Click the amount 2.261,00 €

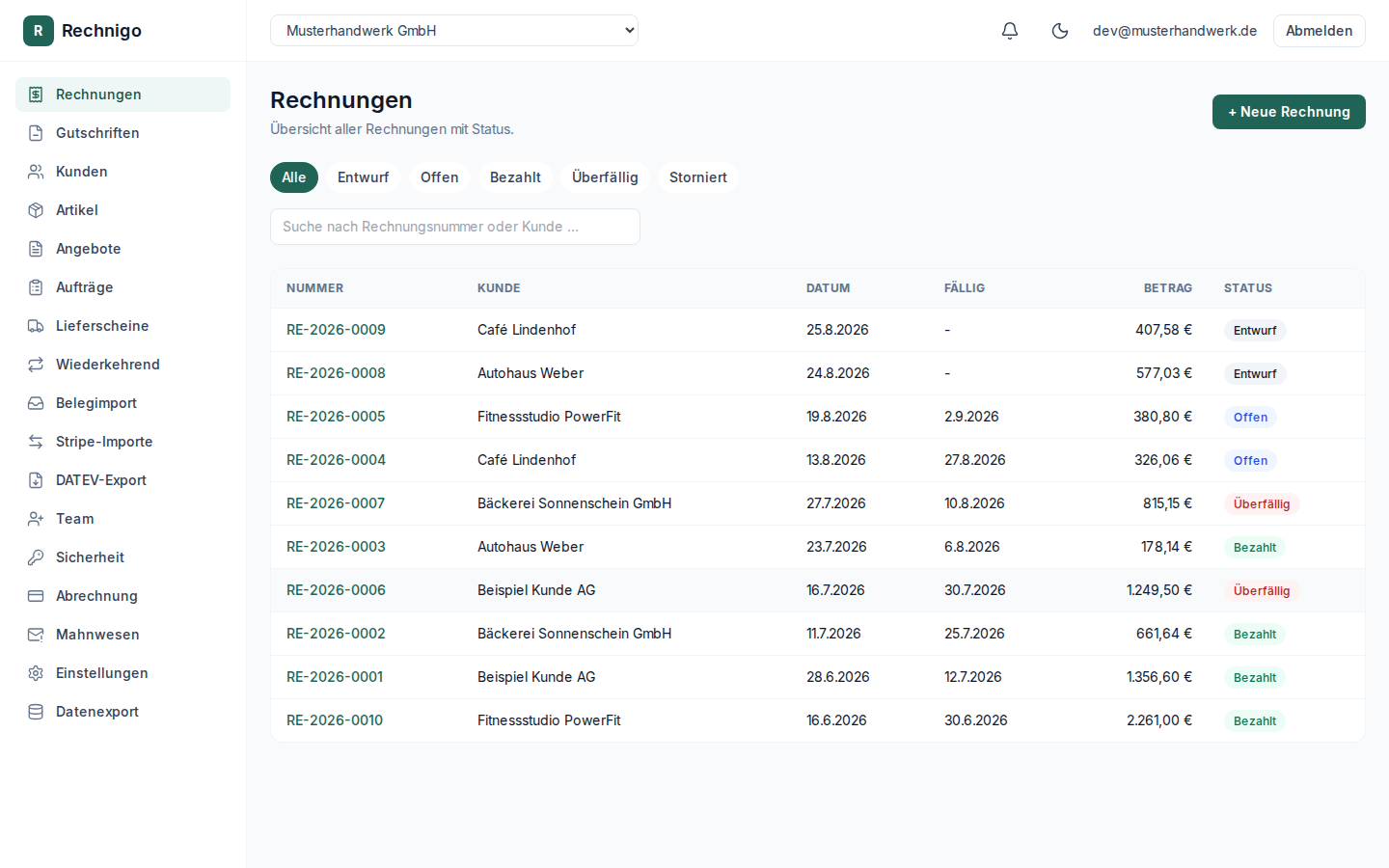point(1159,720)
